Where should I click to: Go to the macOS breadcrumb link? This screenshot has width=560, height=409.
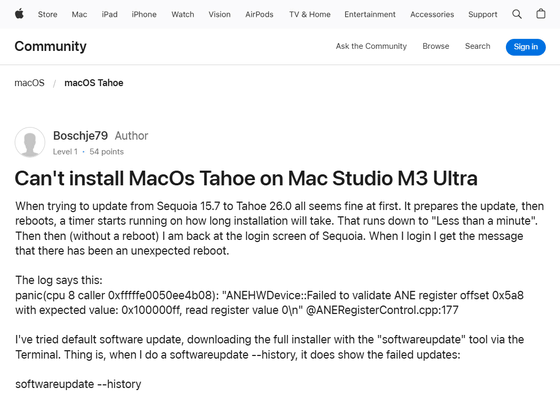click(x=30, y=83)
